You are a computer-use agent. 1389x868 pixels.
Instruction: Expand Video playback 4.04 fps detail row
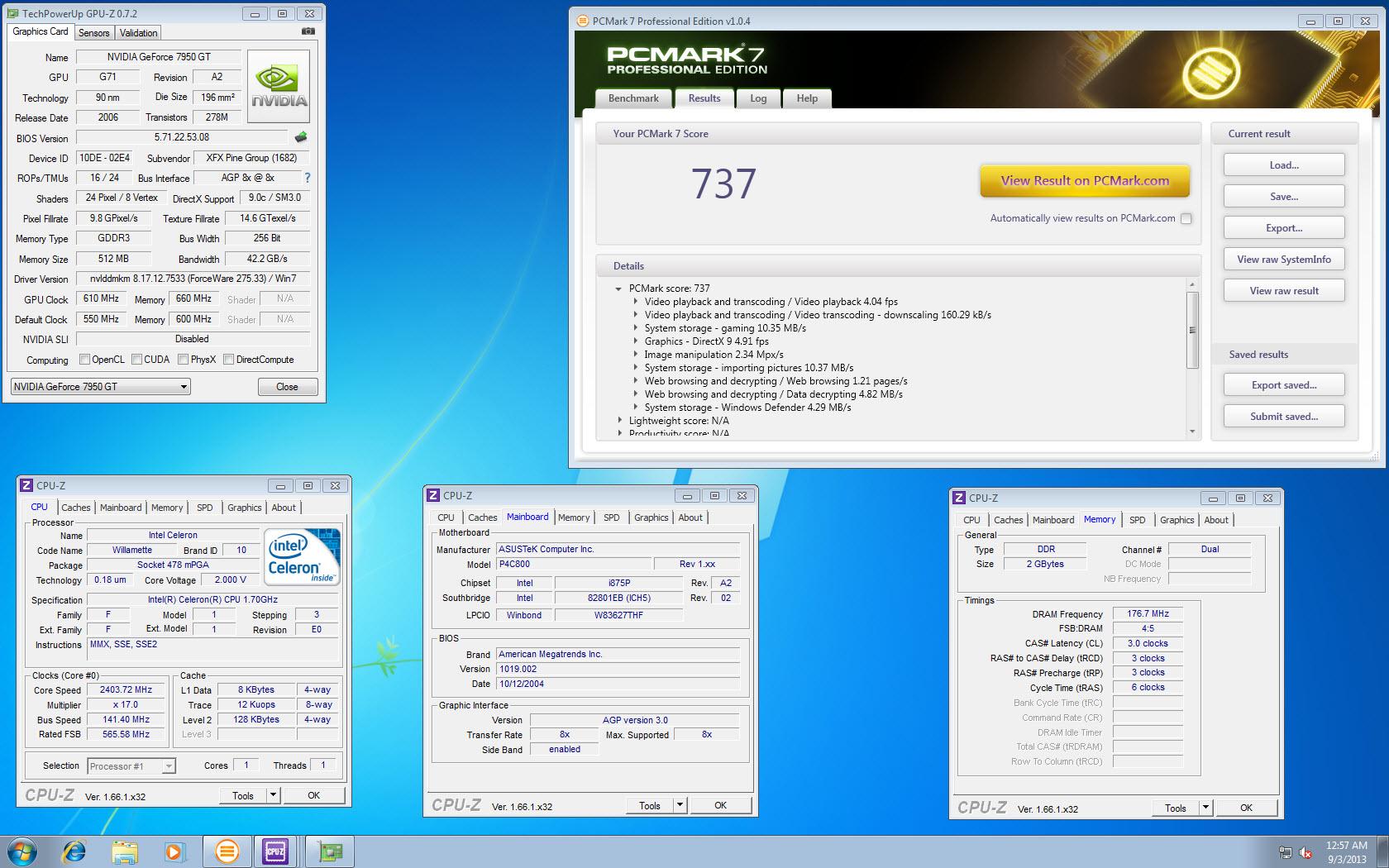635,302
